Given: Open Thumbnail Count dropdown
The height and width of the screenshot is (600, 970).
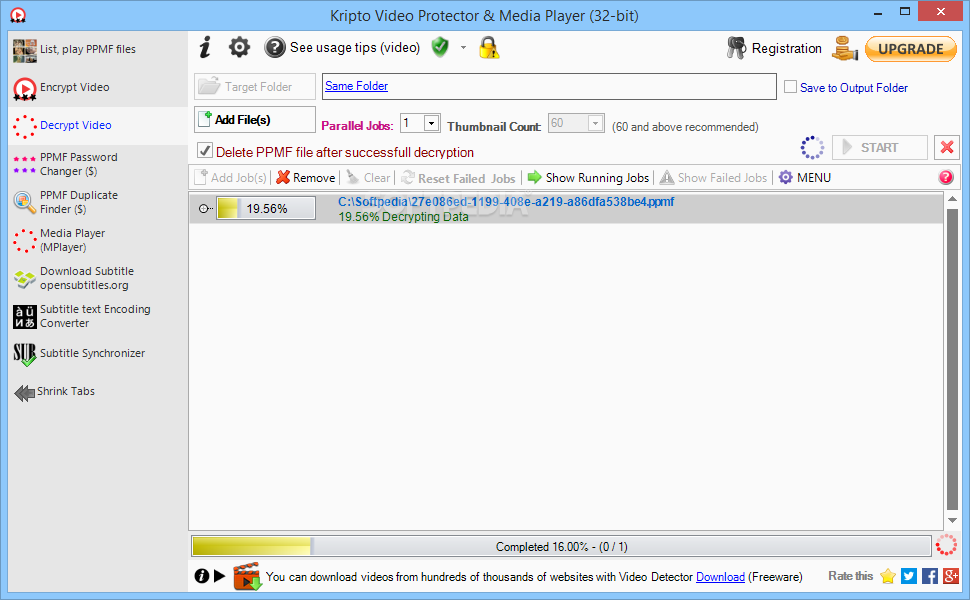Looking at the screenshot, I should (x=595, y=123).
